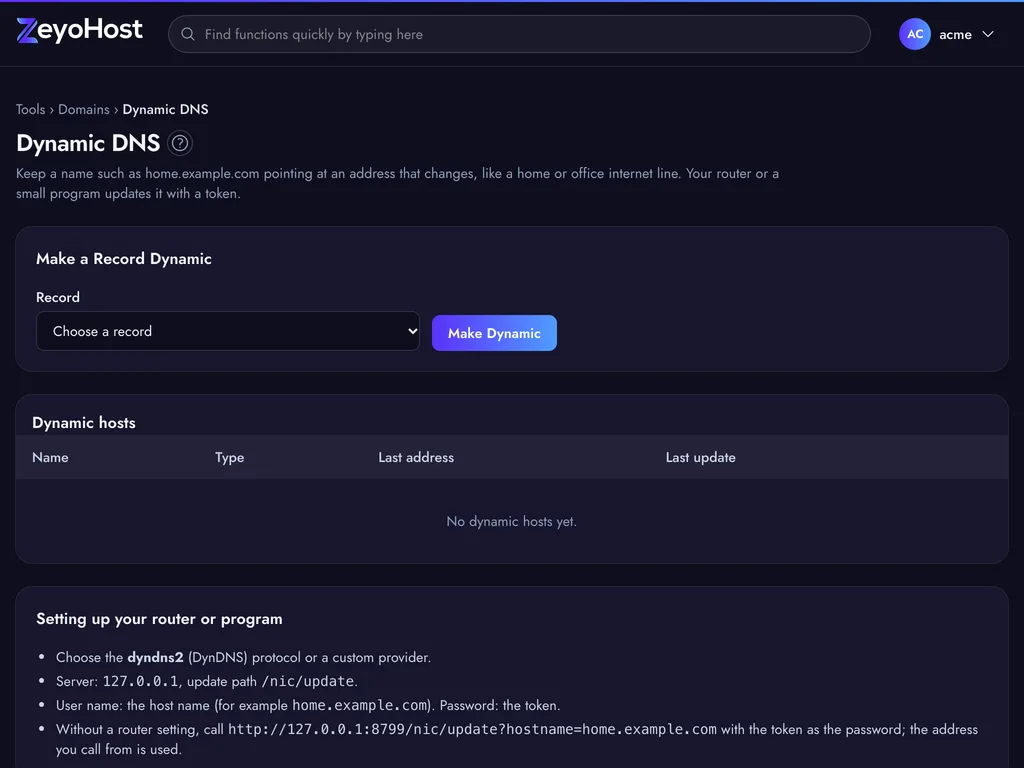Click the Type column header

(229, 457)
